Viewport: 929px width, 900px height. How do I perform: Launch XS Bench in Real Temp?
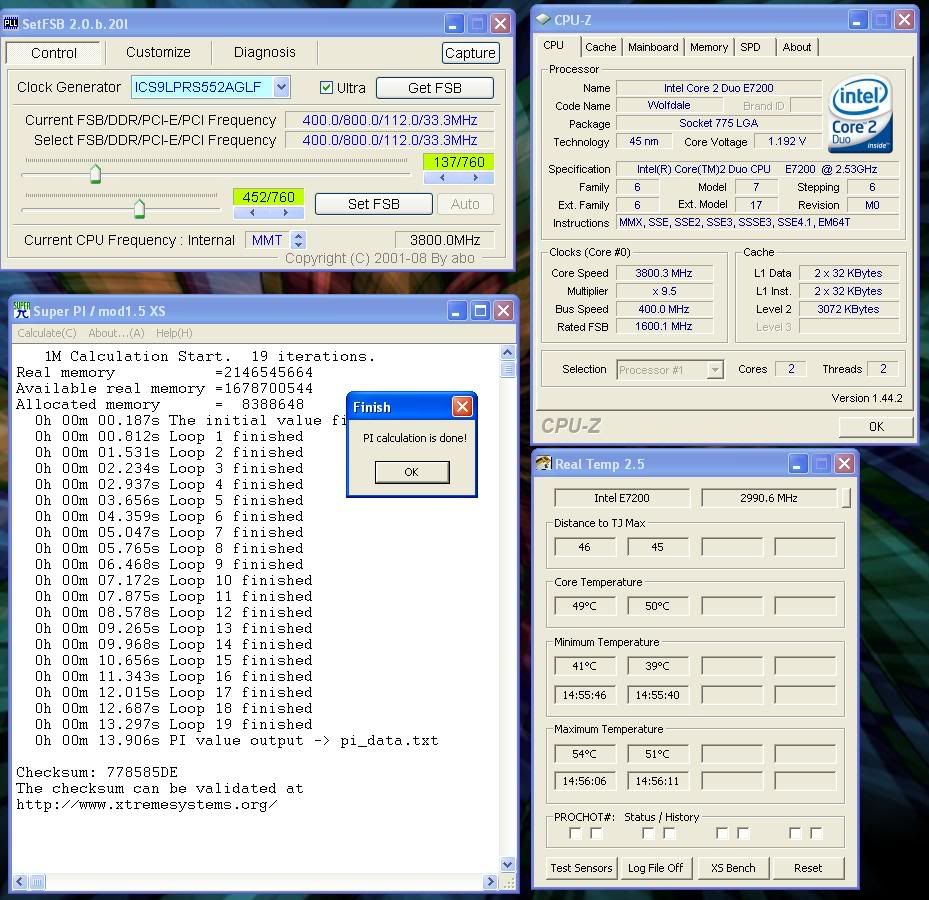(x=733, y=868)
